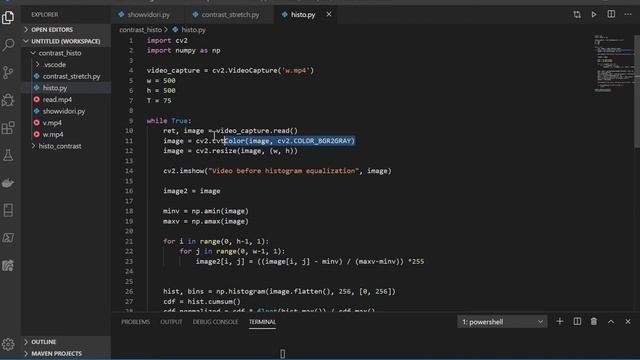Split the editor to the right
This screenshot has width=640, height=360.
[611, 14]
